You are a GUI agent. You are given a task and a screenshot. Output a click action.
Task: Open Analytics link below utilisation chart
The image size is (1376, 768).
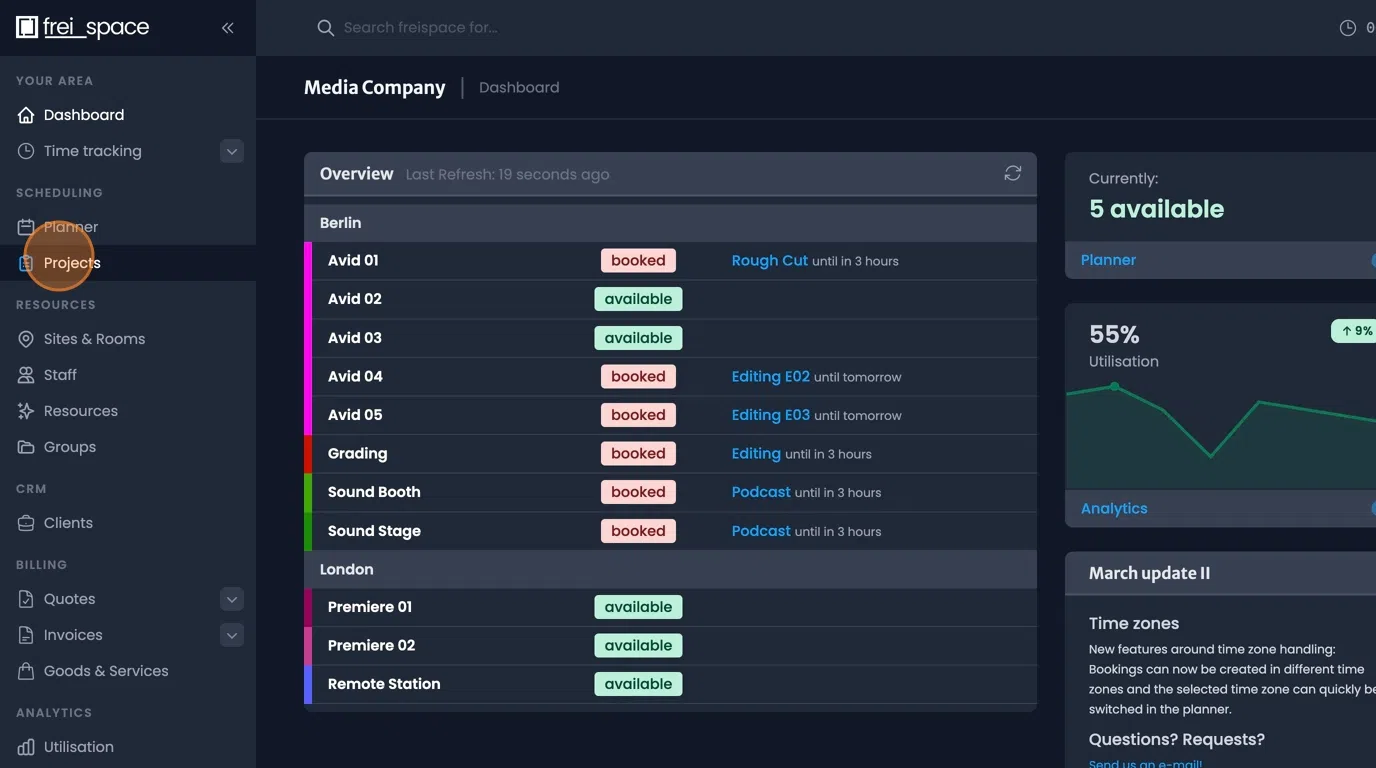pos(1114,508)
